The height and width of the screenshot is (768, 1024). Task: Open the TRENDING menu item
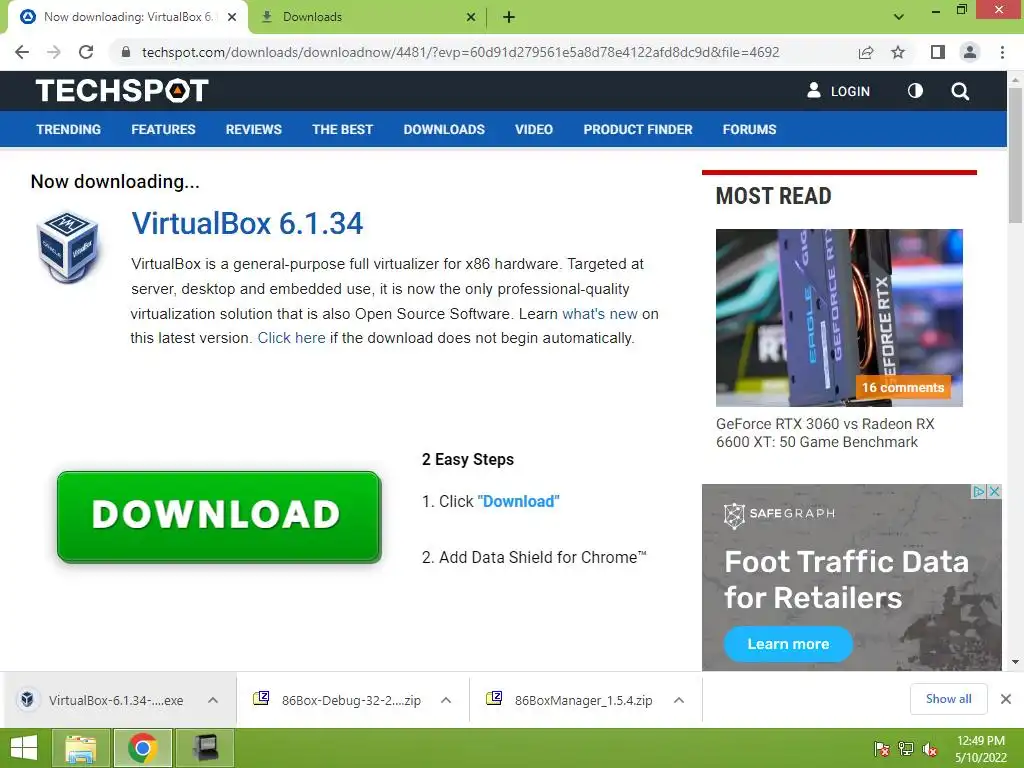tap(69, 129)
